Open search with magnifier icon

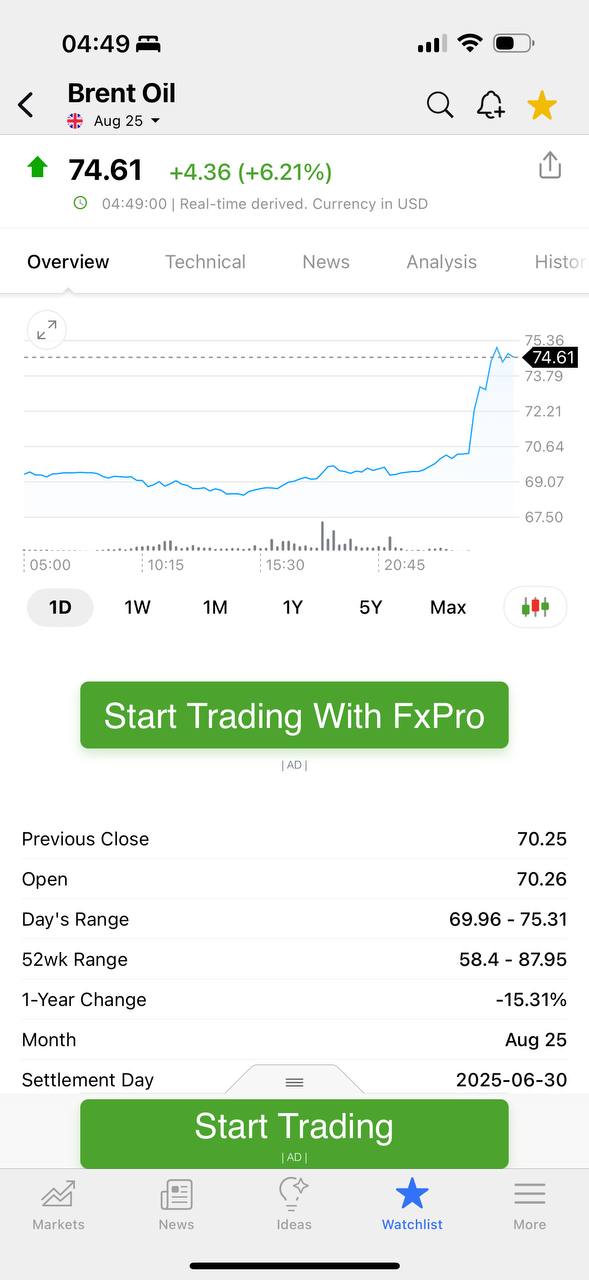tap(440, 104)
